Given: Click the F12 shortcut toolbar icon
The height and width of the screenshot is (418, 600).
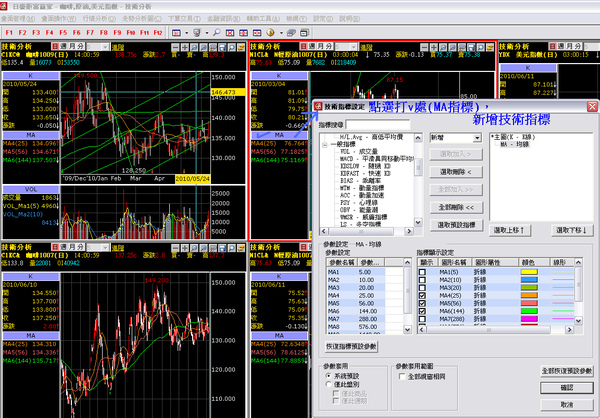Looking at the screenshot, I should (x=156, y=32).
